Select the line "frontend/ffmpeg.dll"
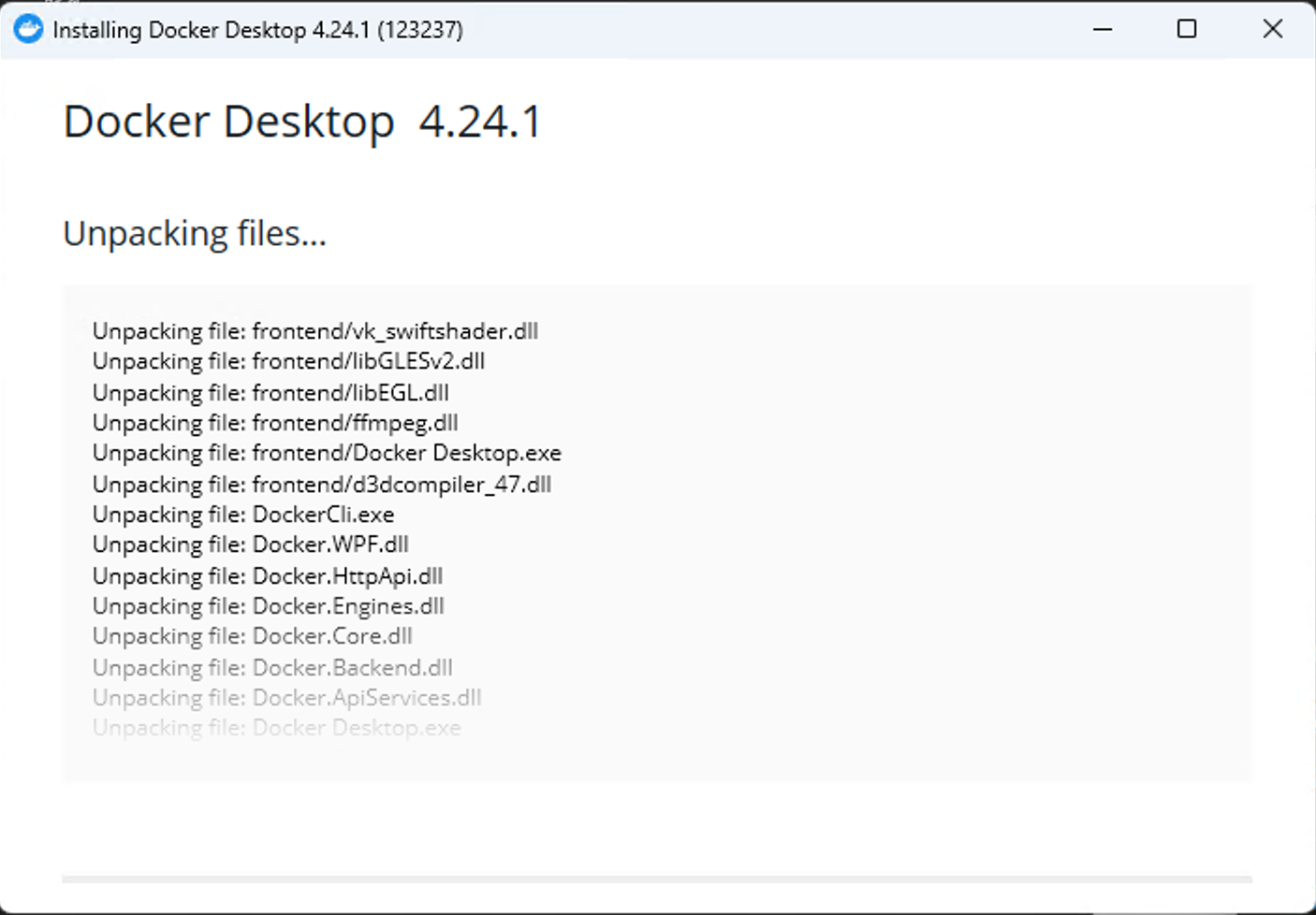The height and width of the screenshot is (915, 1316). [275, 423]
